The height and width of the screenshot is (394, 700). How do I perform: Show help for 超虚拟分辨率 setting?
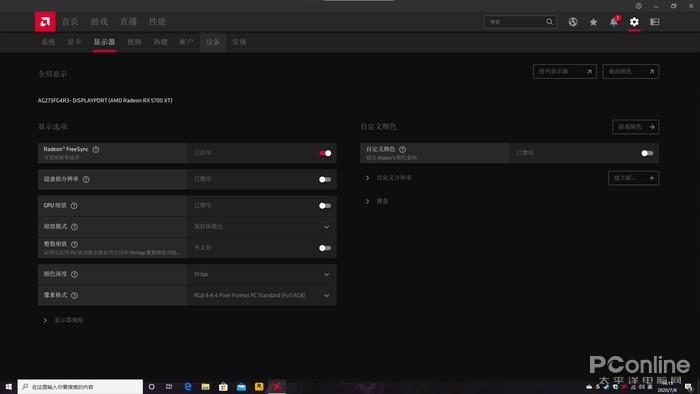click(x=86, y=179)
